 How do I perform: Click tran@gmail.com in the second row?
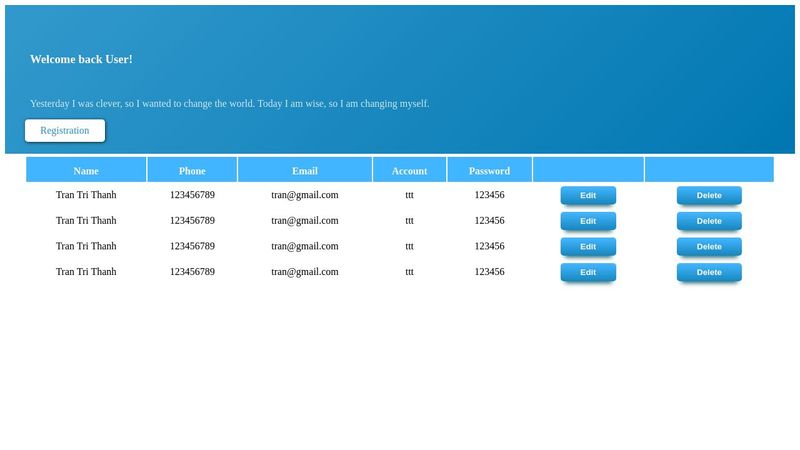click(x=305, y=220)
